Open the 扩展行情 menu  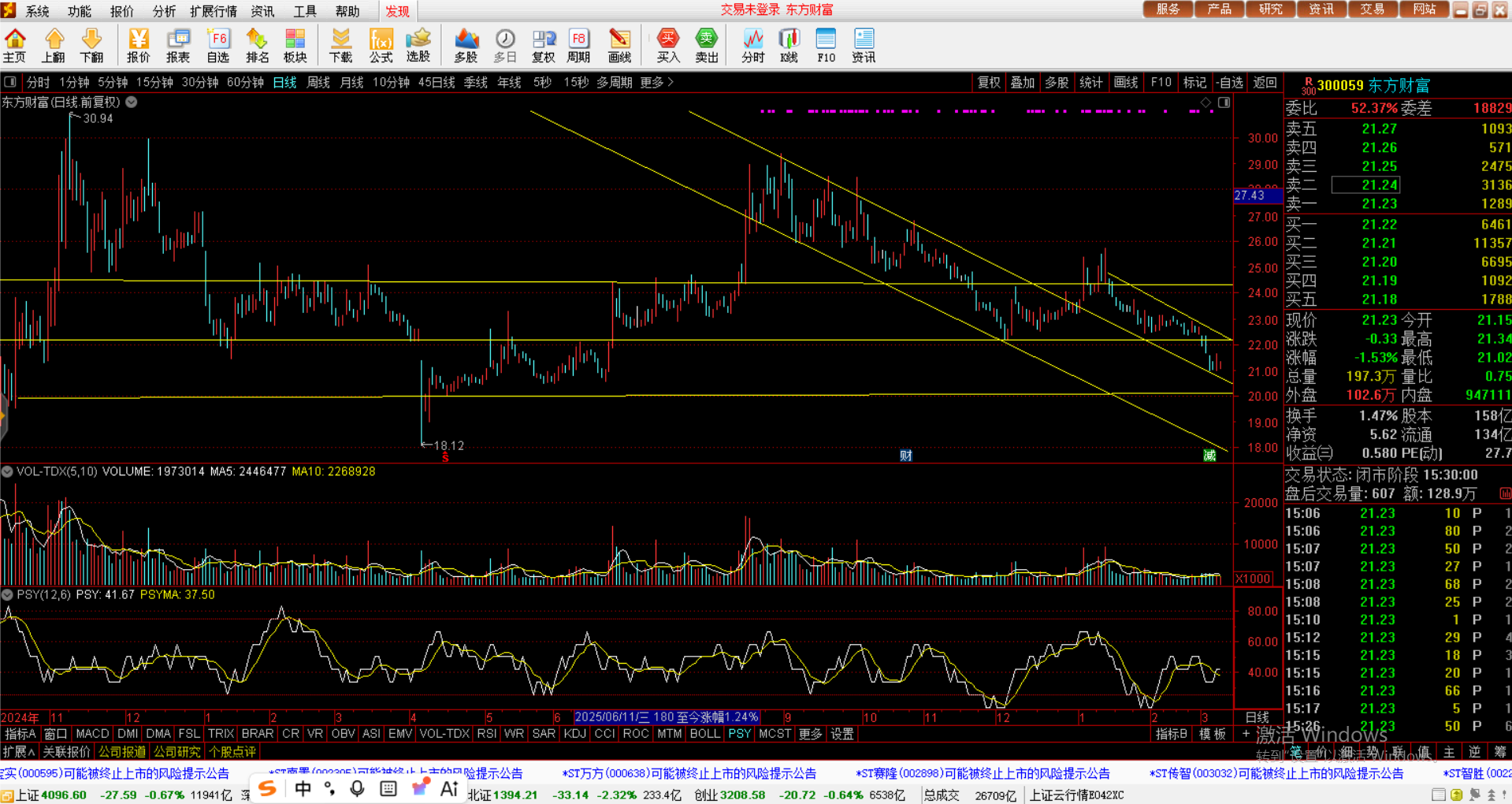point(214,11)
